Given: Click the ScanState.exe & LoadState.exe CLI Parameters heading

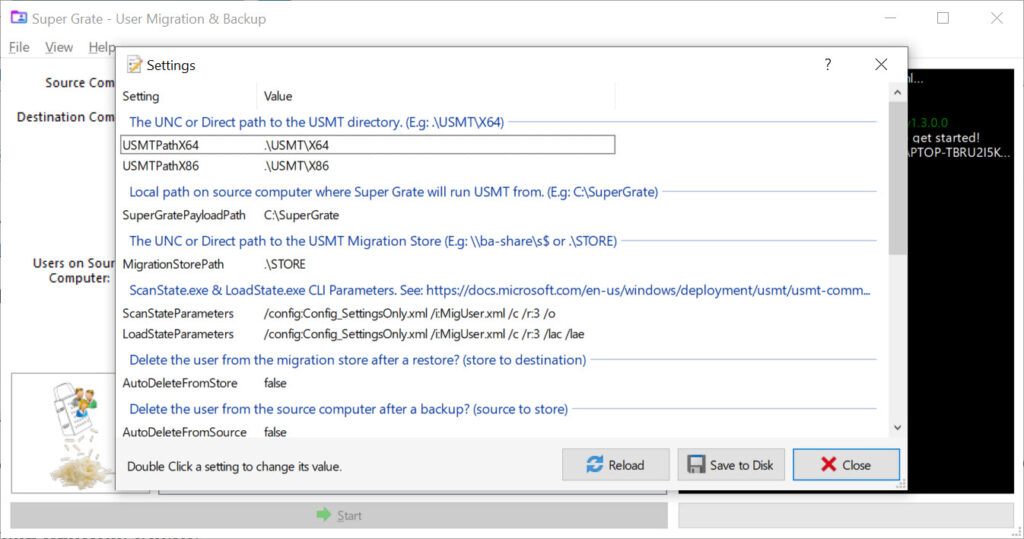Looking at the screenshot, I should (x=500, y=290).
